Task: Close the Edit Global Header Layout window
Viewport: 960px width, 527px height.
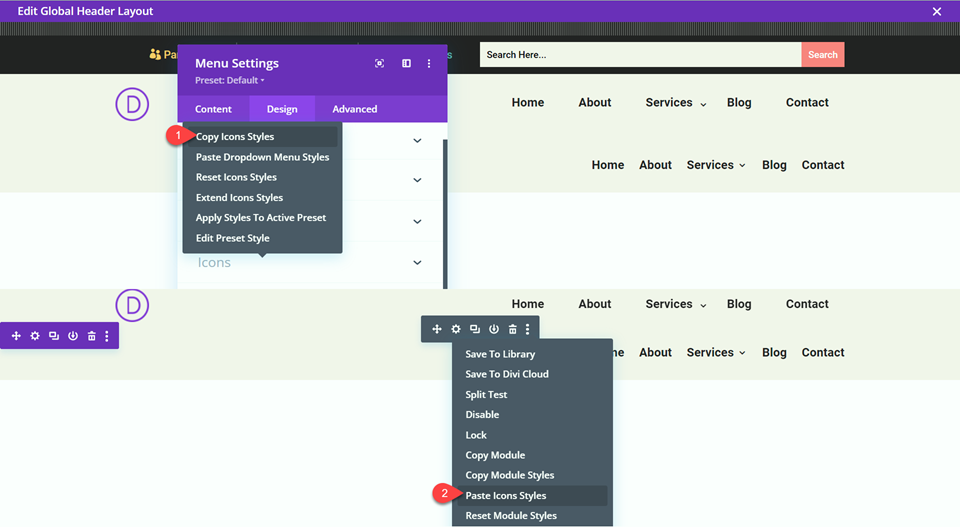Action: [x=937, y=12]
